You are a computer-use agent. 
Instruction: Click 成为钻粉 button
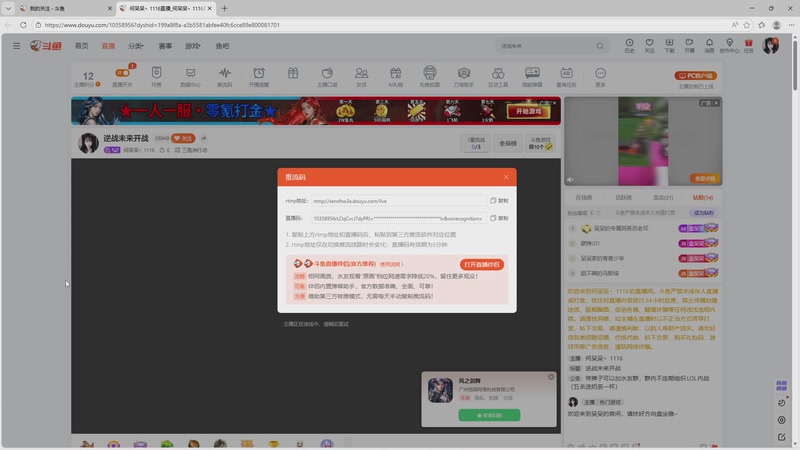pos(703,213)
